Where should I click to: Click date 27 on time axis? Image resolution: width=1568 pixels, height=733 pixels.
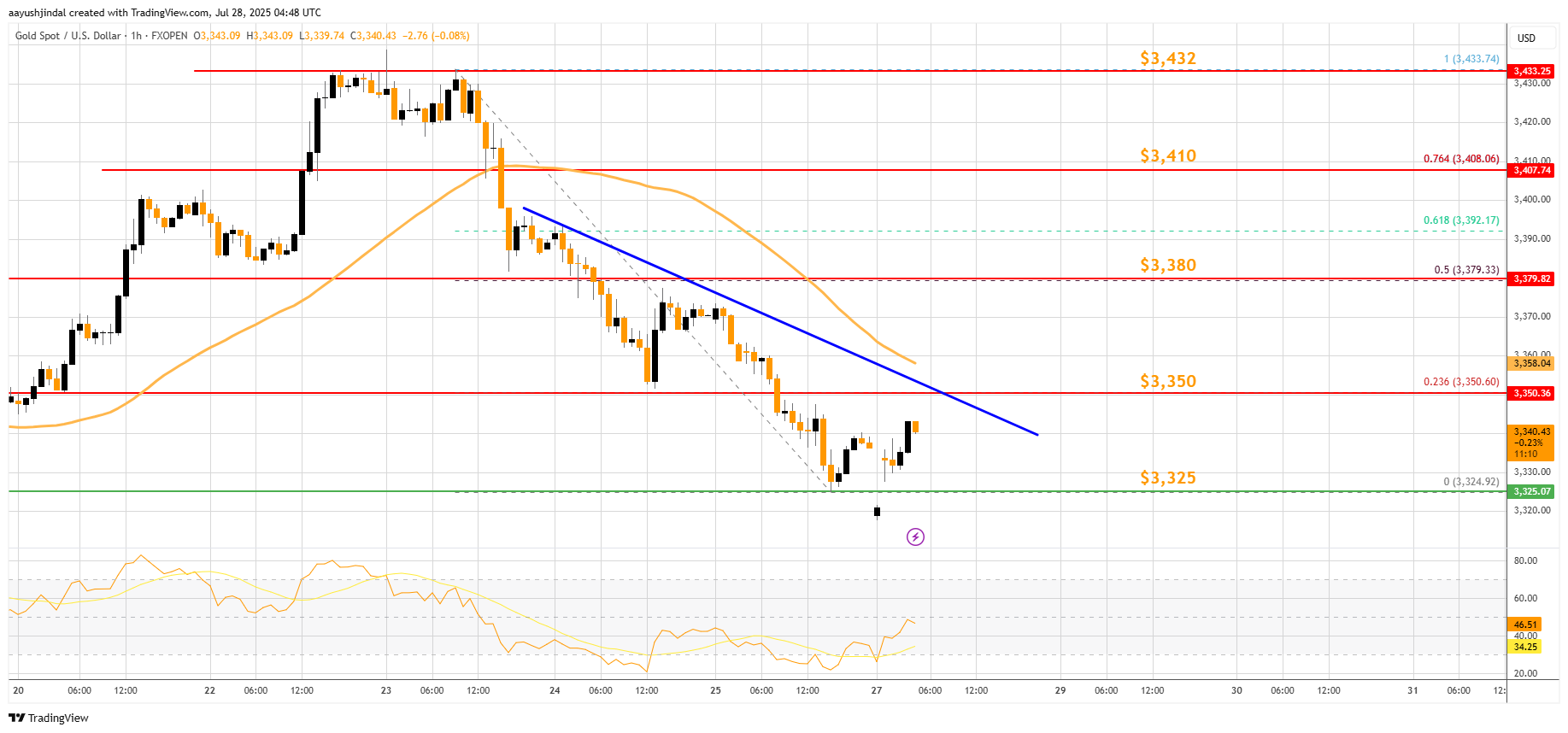coord(877,690)
